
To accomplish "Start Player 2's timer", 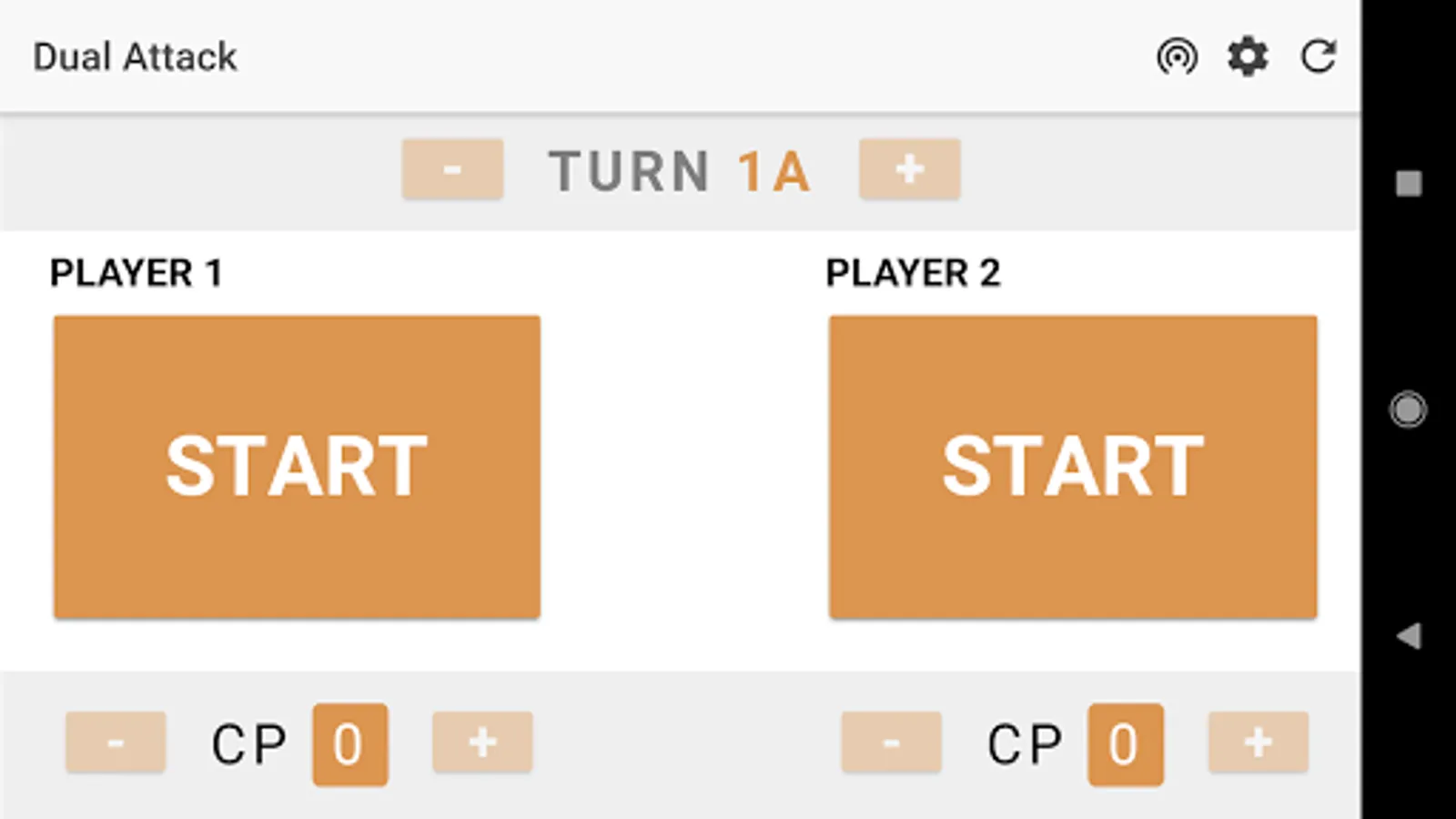I will (x=1072, y=467).
